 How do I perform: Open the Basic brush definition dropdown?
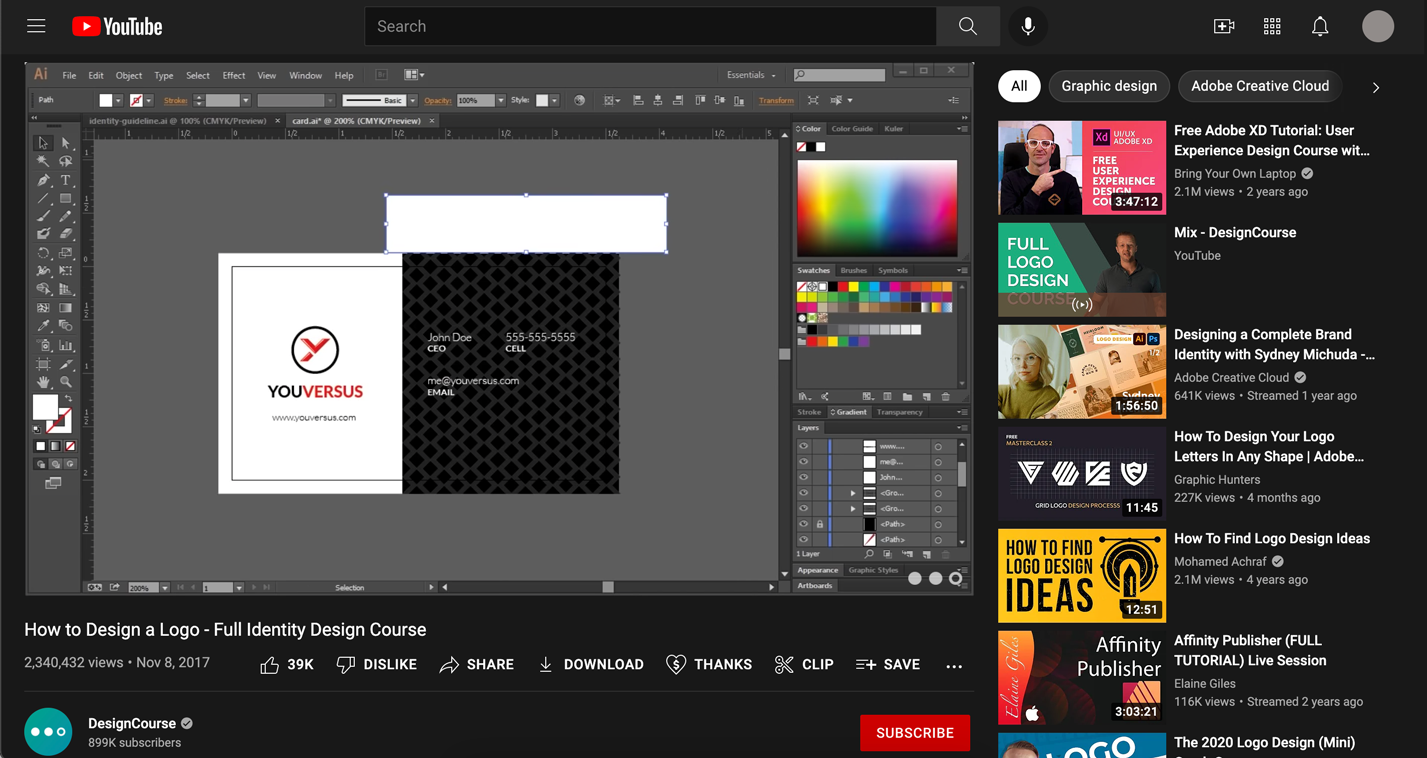(x=412, y=101)
